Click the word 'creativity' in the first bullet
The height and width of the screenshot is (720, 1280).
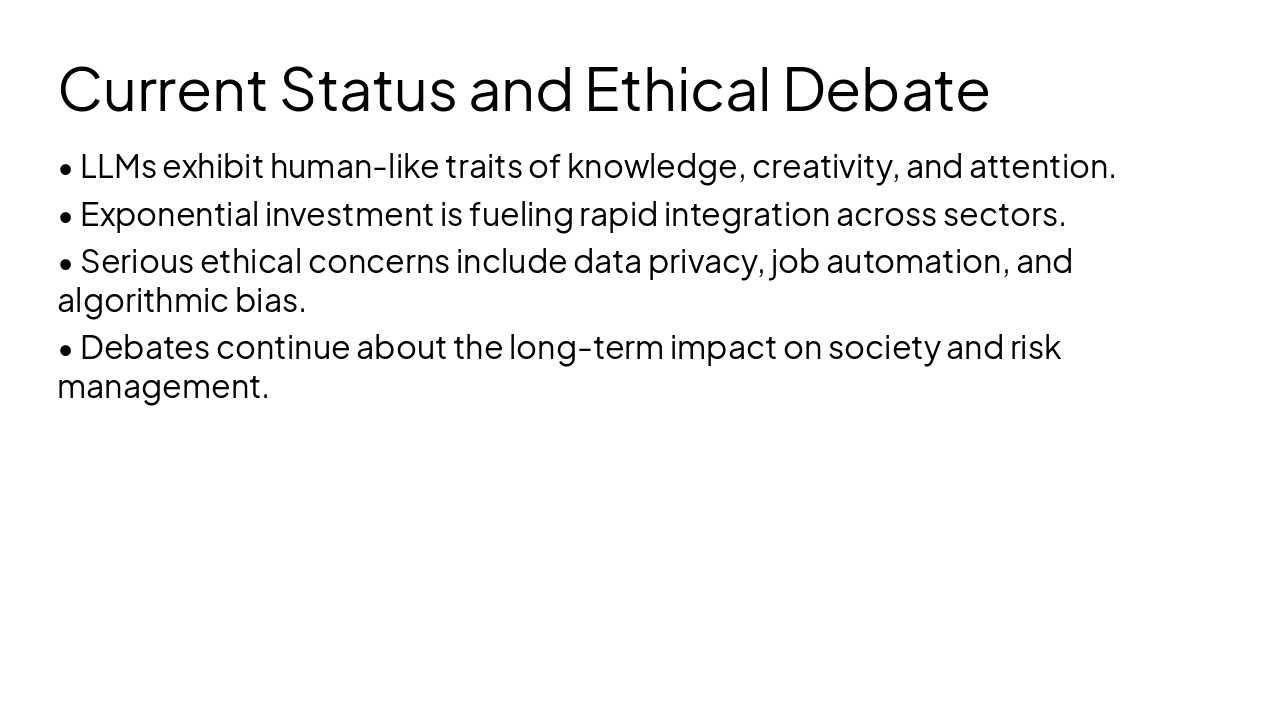[x=822, y=166]
